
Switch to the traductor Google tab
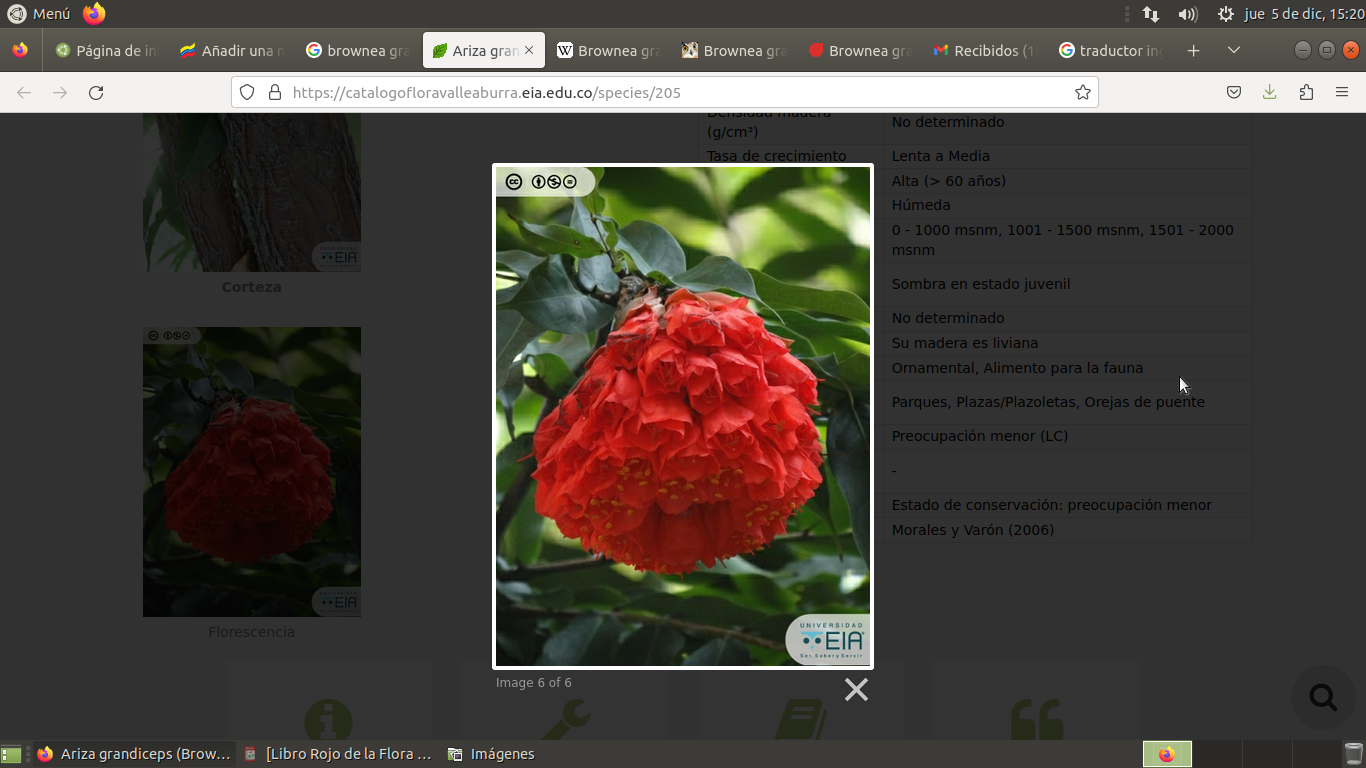tap(1111, 51)
